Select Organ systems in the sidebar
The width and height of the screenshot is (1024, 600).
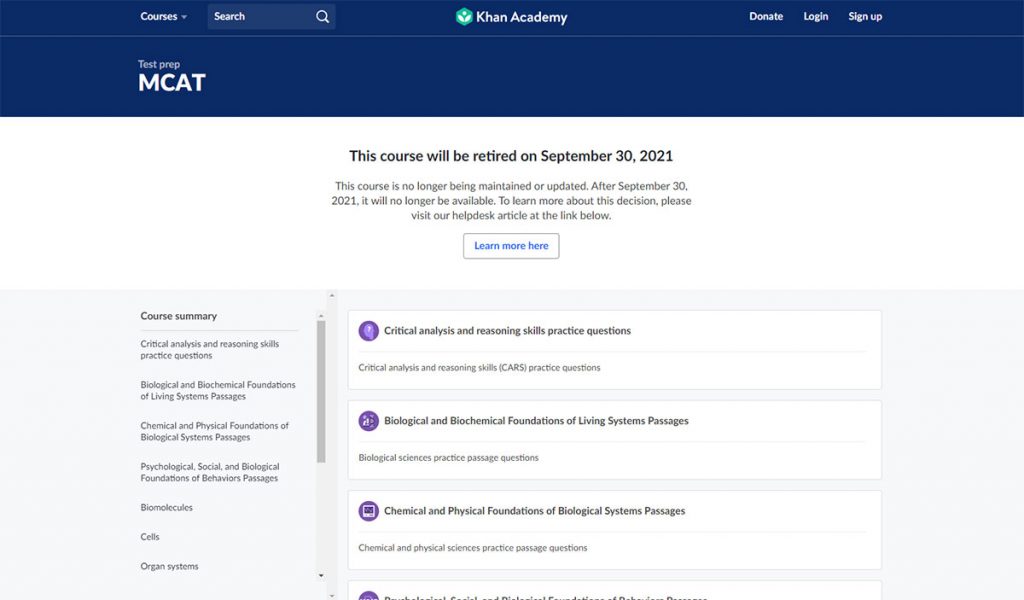coord(169,567)
